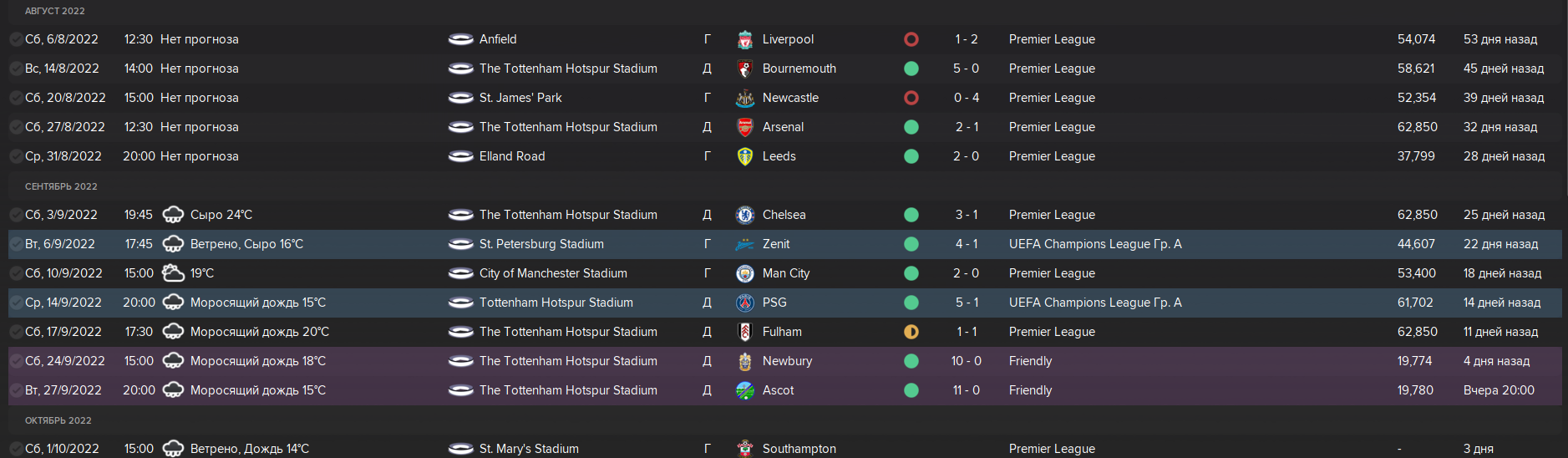Screen dimensions: 1568x458
Task: Click the rain cloud icon on Ascot match
Action: (x=173, y=390)
